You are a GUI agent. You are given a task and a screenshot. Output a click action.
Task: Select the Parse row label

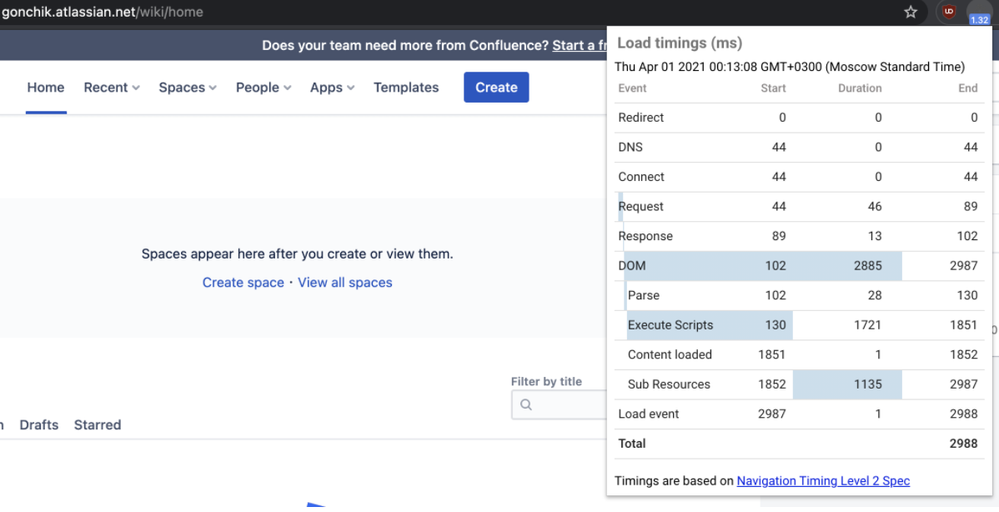(643, 295)
